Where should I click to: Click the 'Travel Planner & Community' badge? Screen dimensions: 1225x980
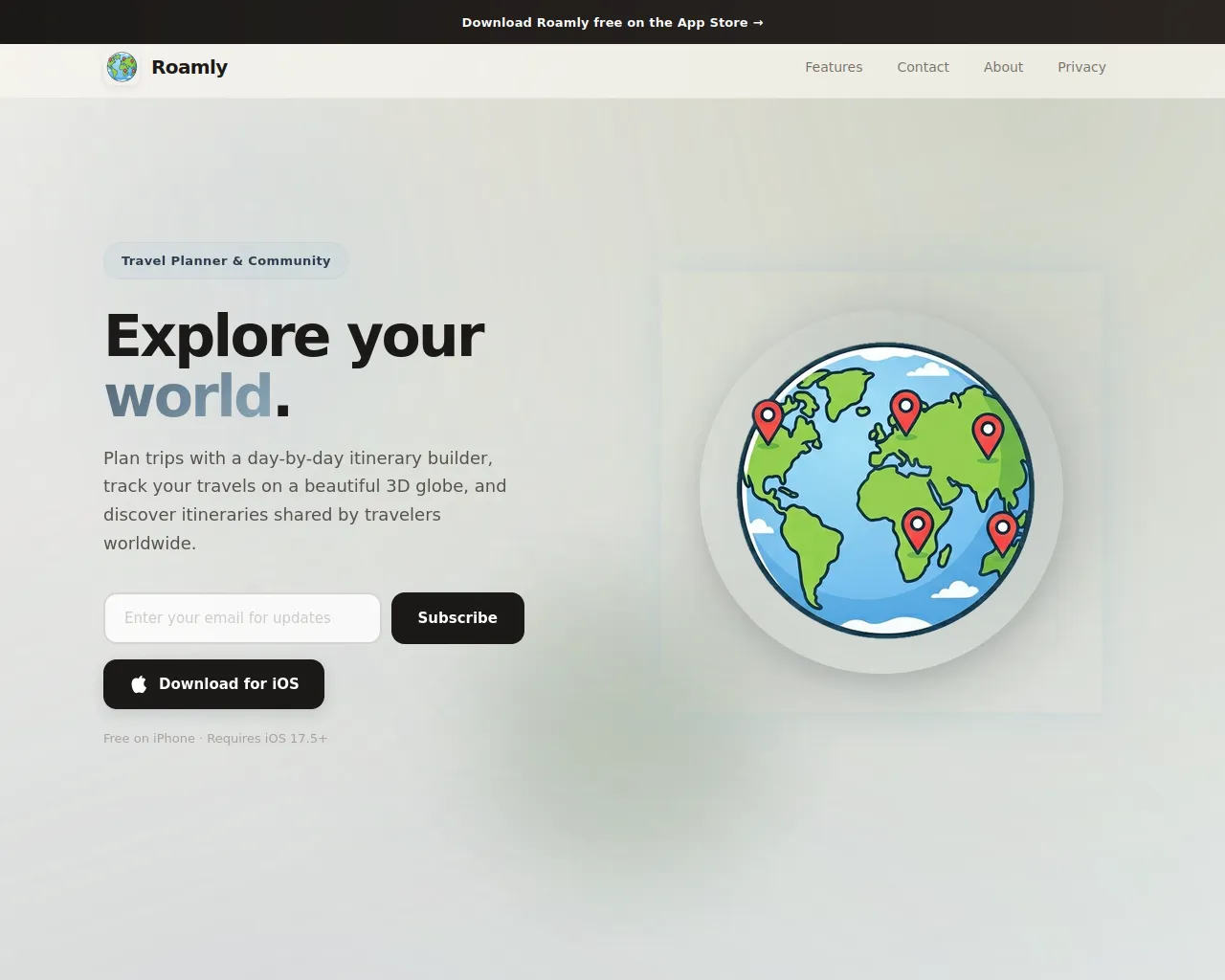tap(226, 260)
